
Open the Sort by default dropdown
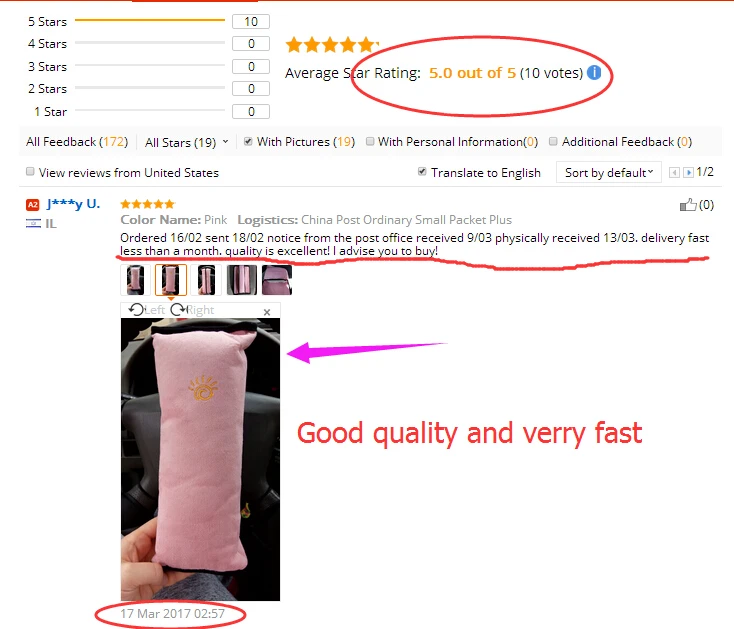(609, 172)
